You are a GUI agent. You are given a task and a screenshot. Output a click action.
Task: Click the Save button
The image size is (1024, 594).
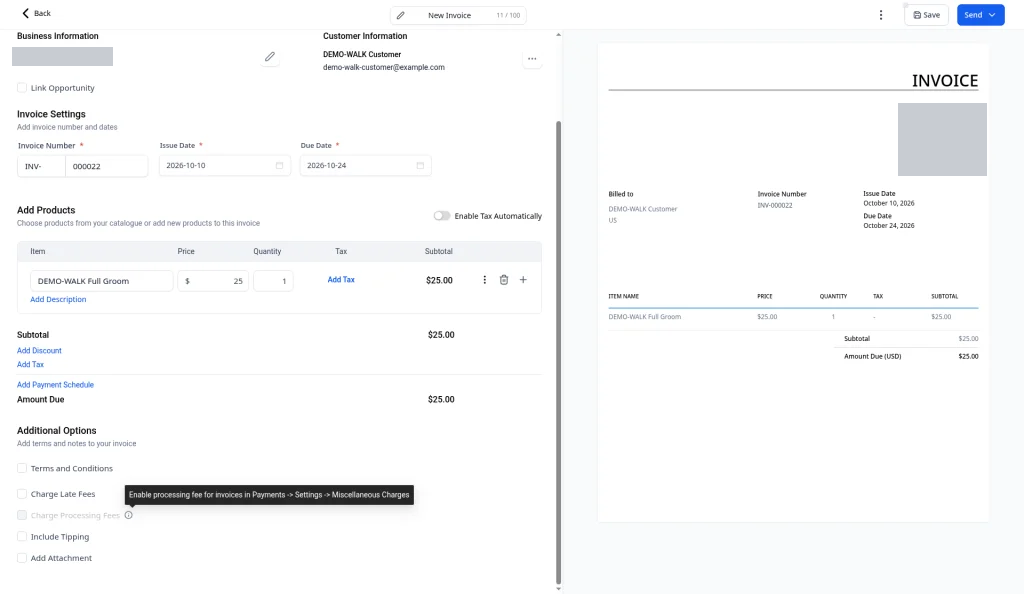[926, 15]
